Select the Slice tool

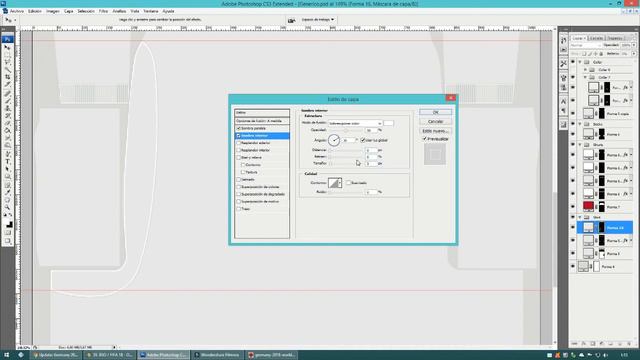[x=7, y=84]
